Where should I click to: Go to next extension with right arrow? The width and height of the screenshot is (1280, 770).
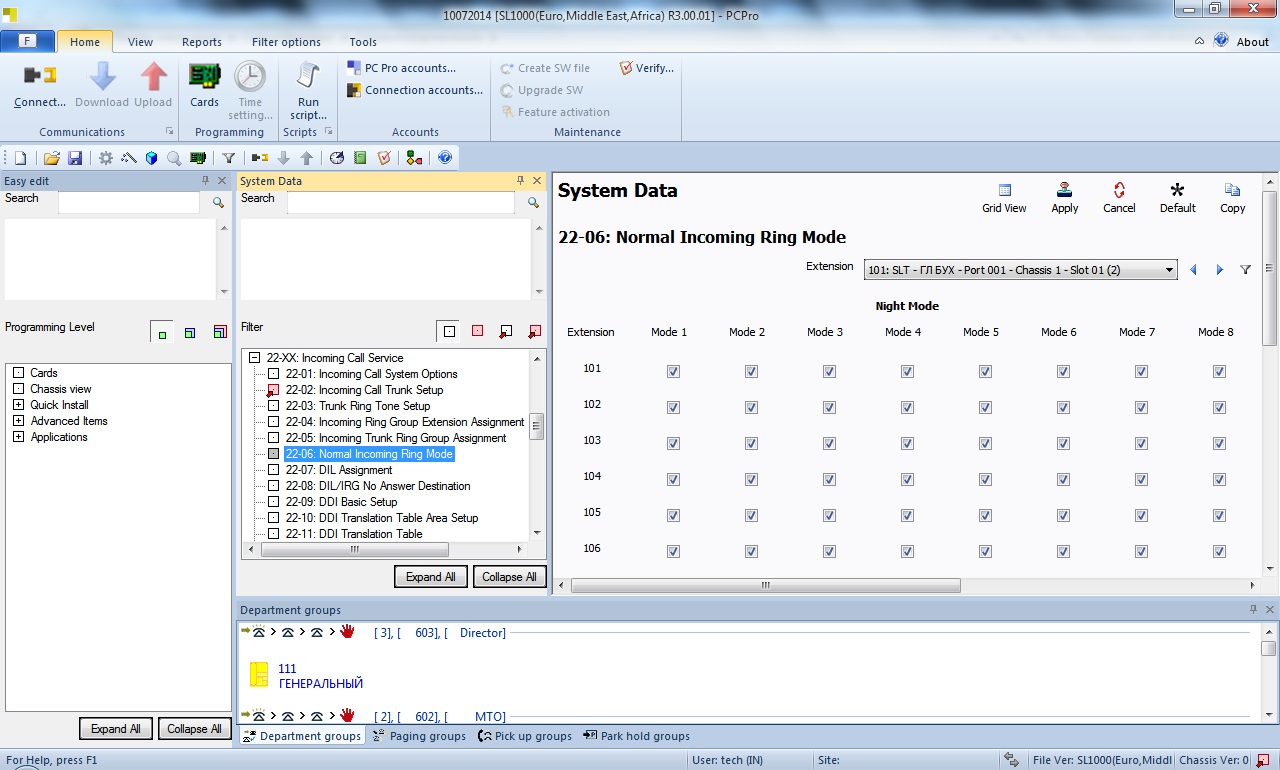click(1219, 270)
